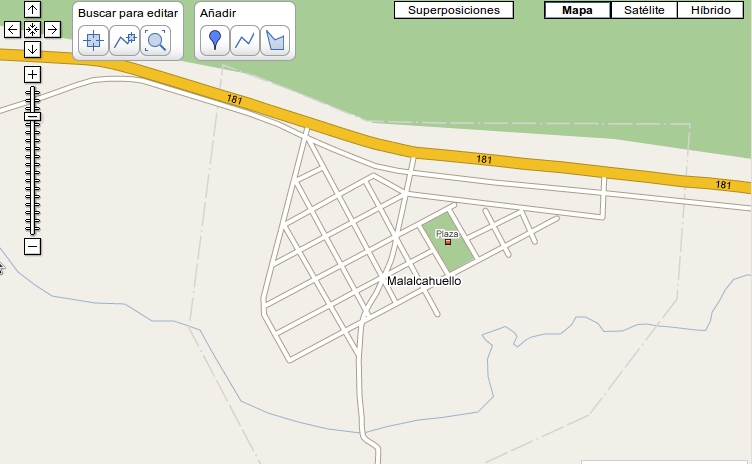Click the center map reset button
This screenshot has height=464, width=752.
click(32, 30)
